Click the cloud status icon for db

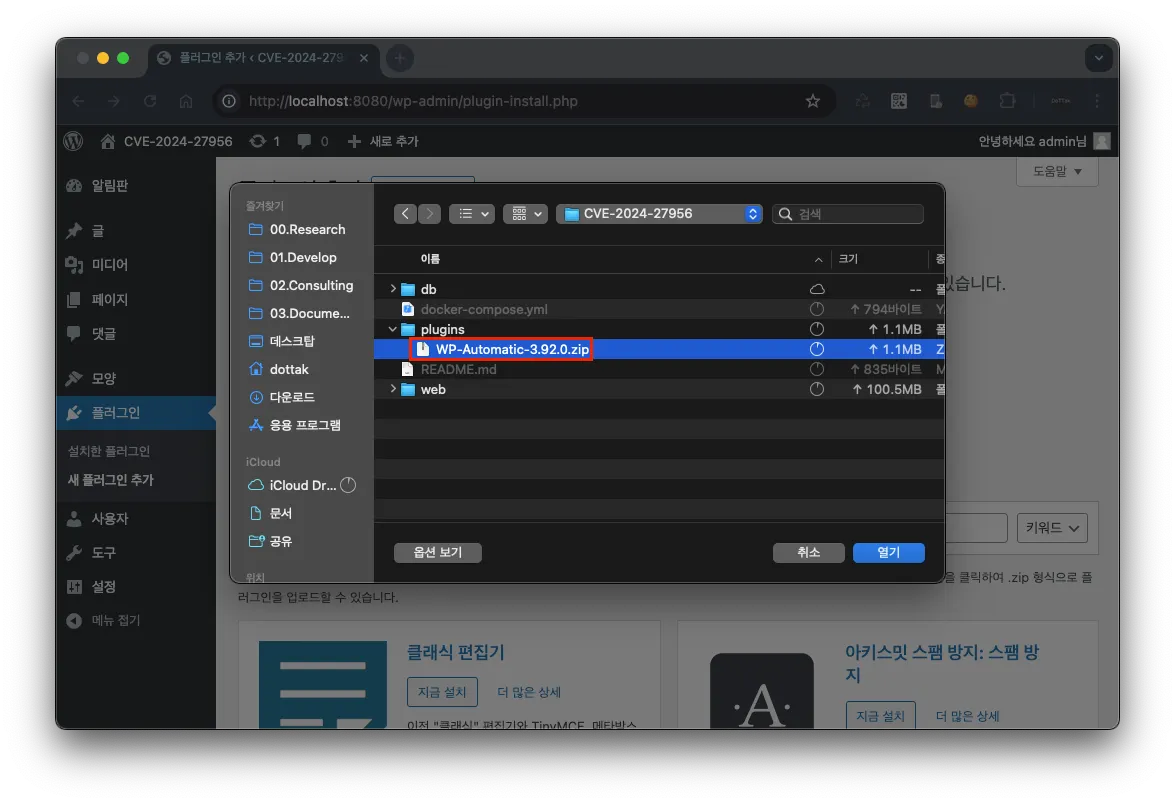817,288
